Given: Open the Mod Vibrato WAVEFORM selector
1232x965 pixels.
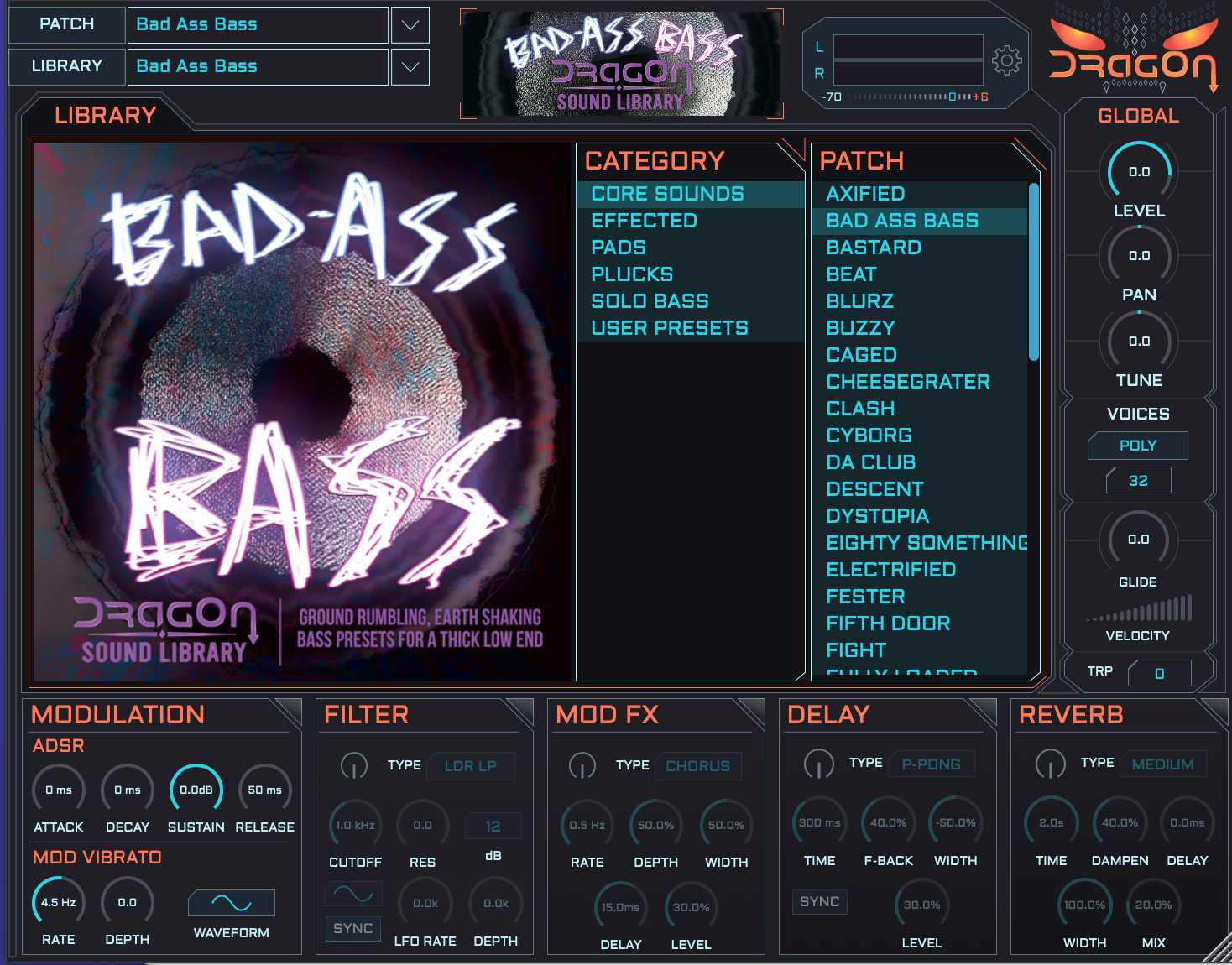Looking at the screenshot, I should tap(232, 903).
